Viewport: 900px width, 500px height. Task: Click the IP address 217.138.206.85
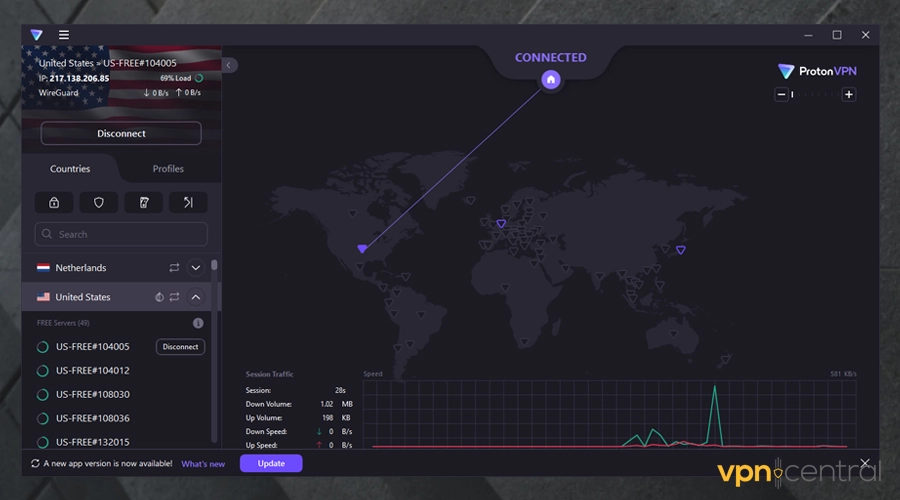[79, 78]
